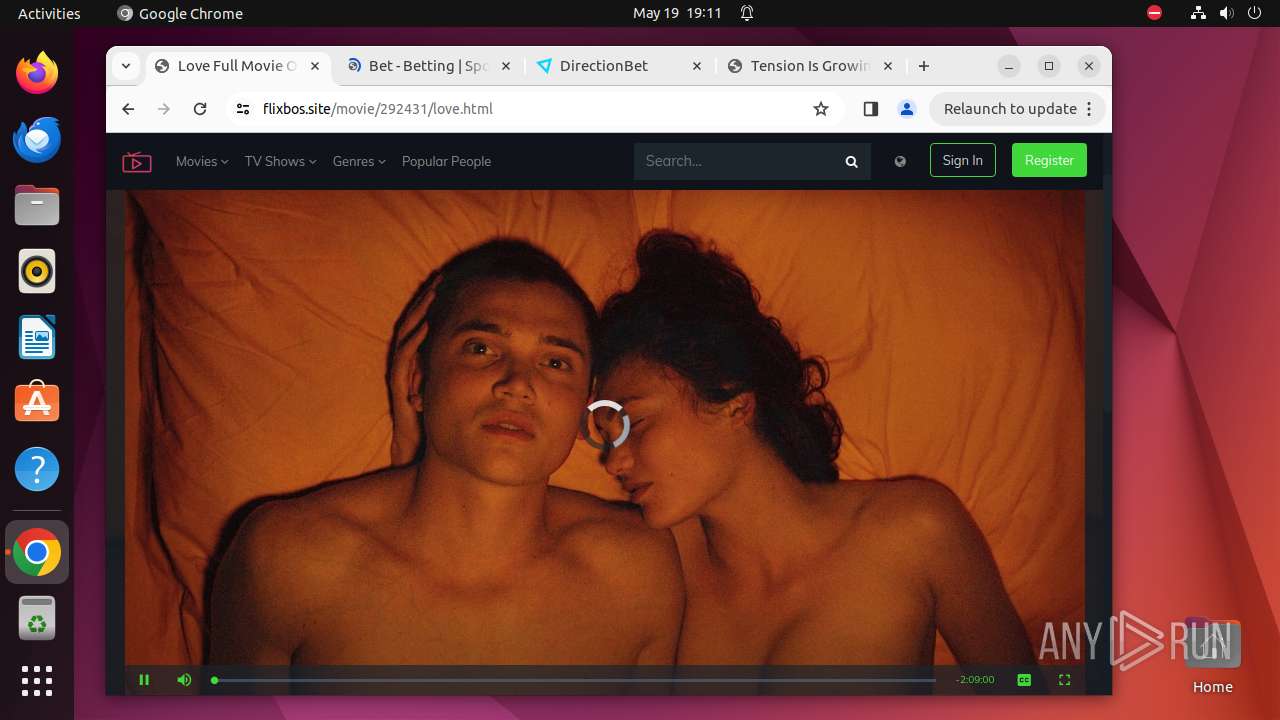Focus the site Search field
The width and height of the screenshot is (1280, 720).
[738, 161]
